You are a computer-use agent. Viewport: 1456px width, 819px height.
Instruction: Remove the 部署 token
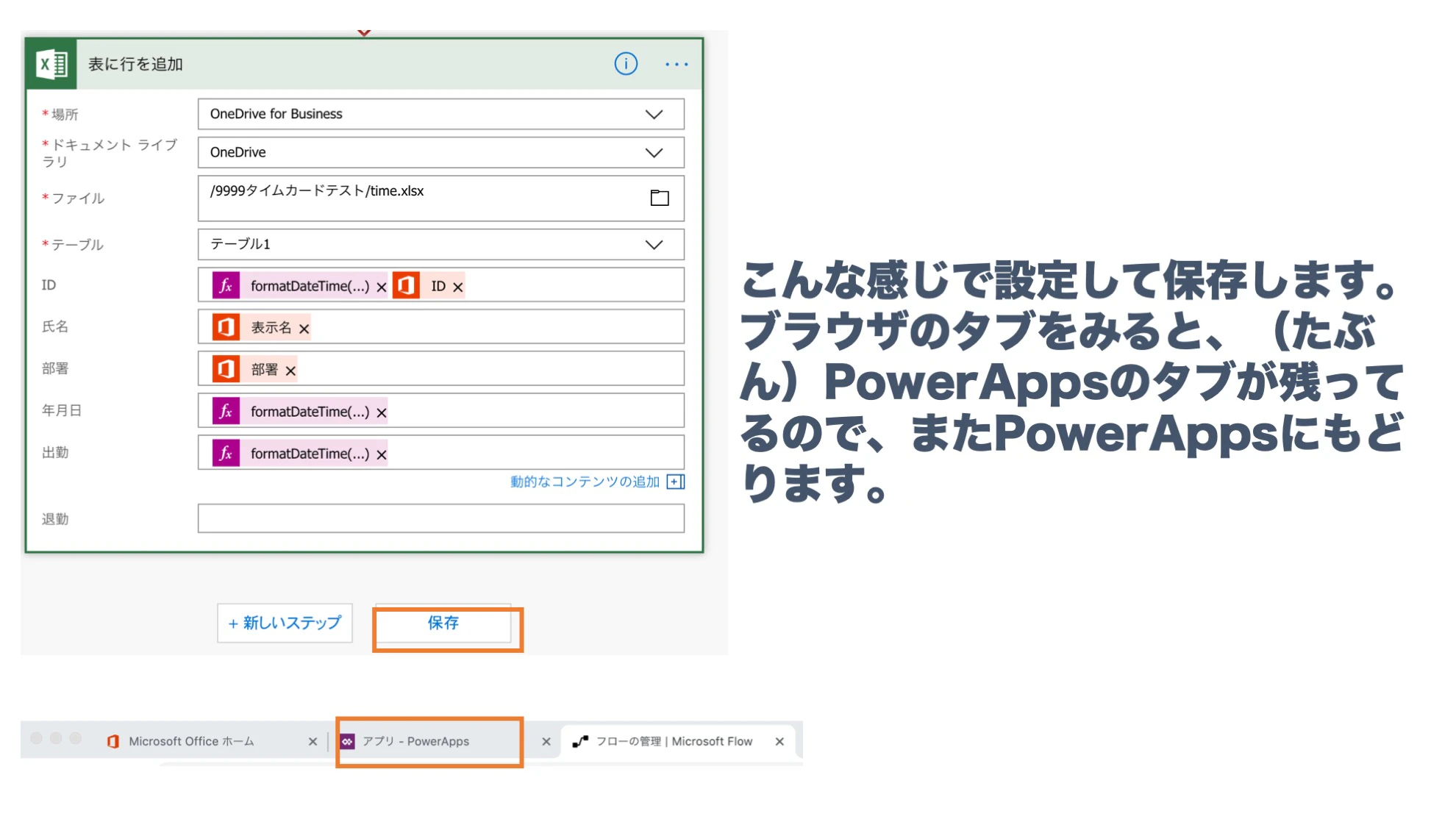(290, 371)
